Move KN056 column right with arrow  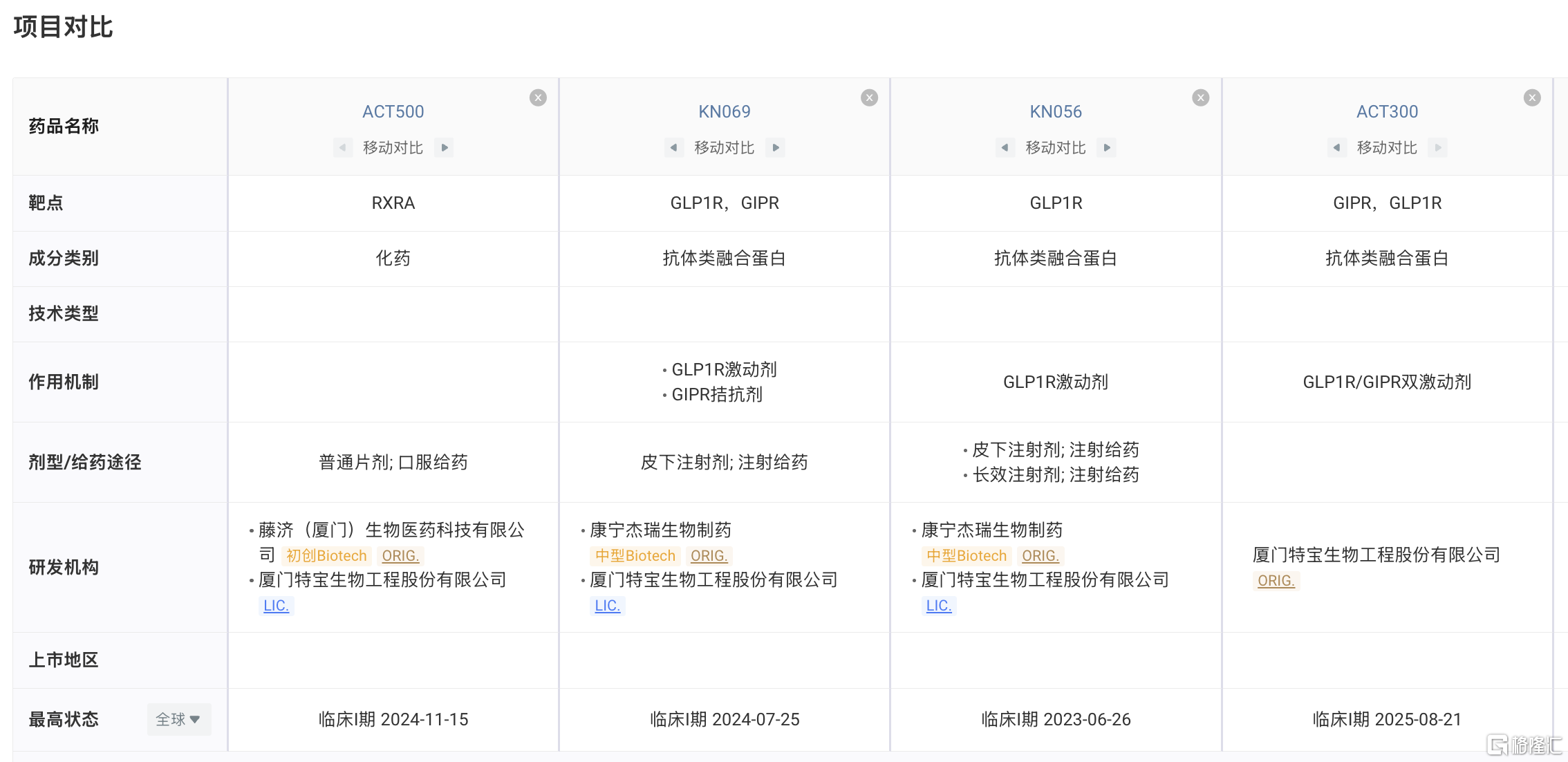coord(1107,147)
